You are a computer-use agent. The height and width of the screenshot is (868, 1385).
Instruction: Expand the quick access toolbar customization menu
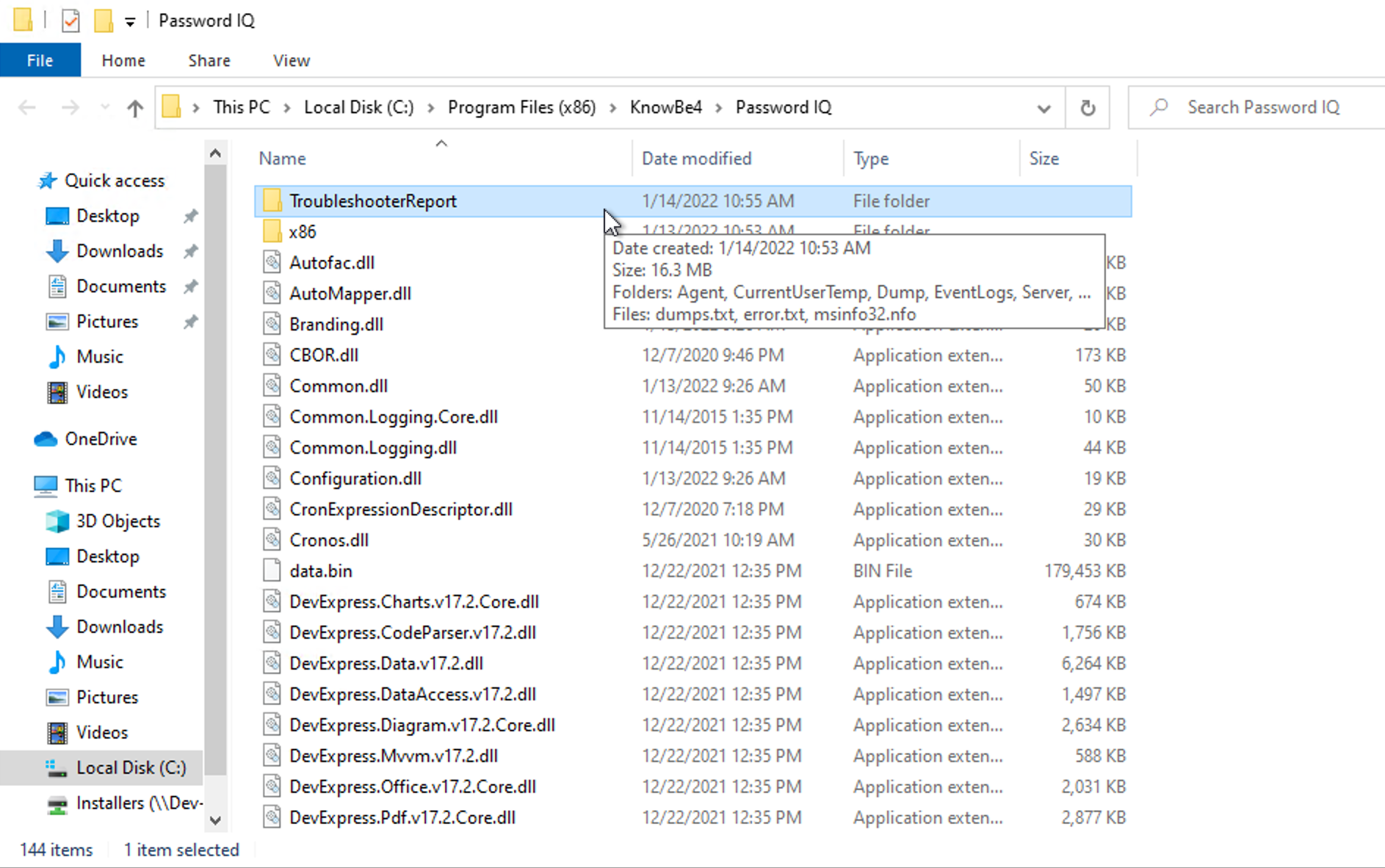click(130, 20)
